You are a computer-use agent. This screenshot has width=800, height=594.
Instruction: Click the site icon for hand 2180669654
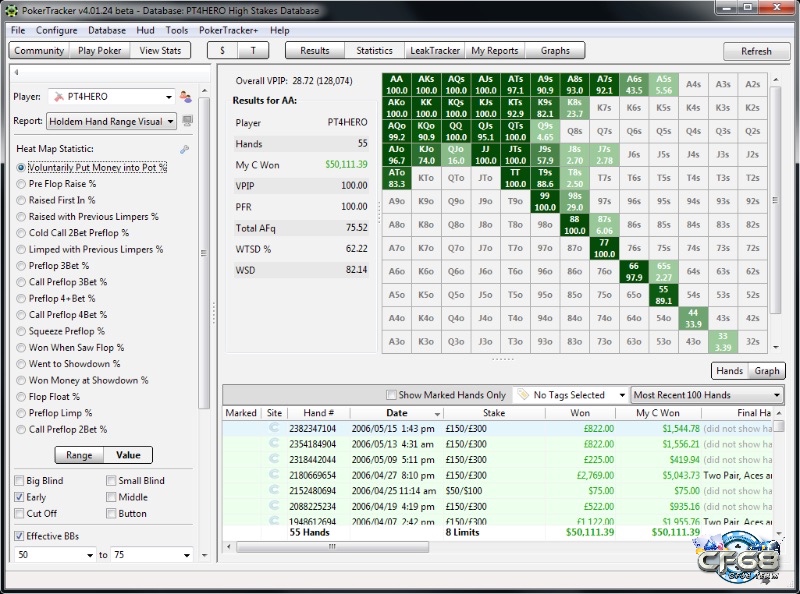point(274,474)
